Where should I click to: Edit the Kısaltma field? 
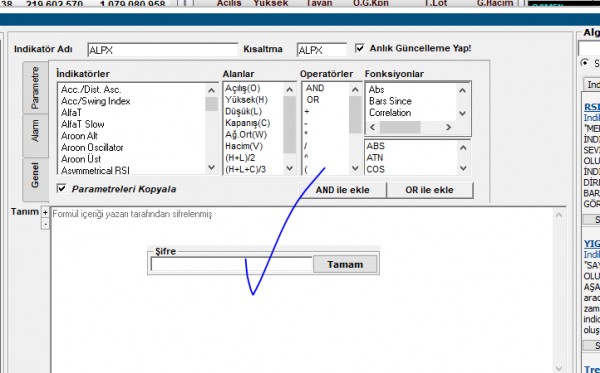coord(321,50)
